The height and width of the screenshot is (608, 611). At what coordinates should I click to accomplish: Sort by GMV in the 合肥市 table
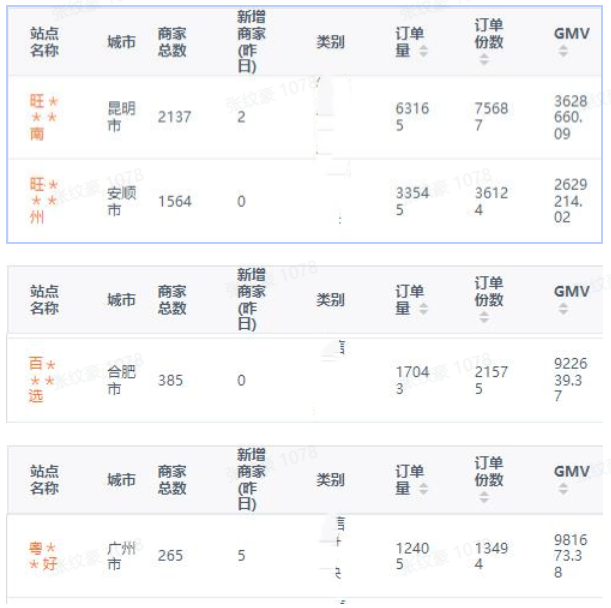tap(564, 309)
